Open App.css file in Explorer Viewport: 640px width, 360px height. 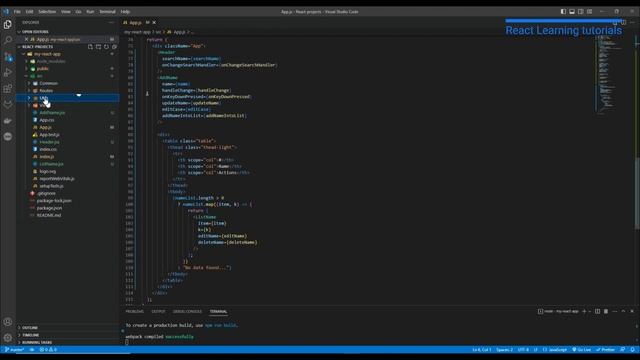click(47, 120)
